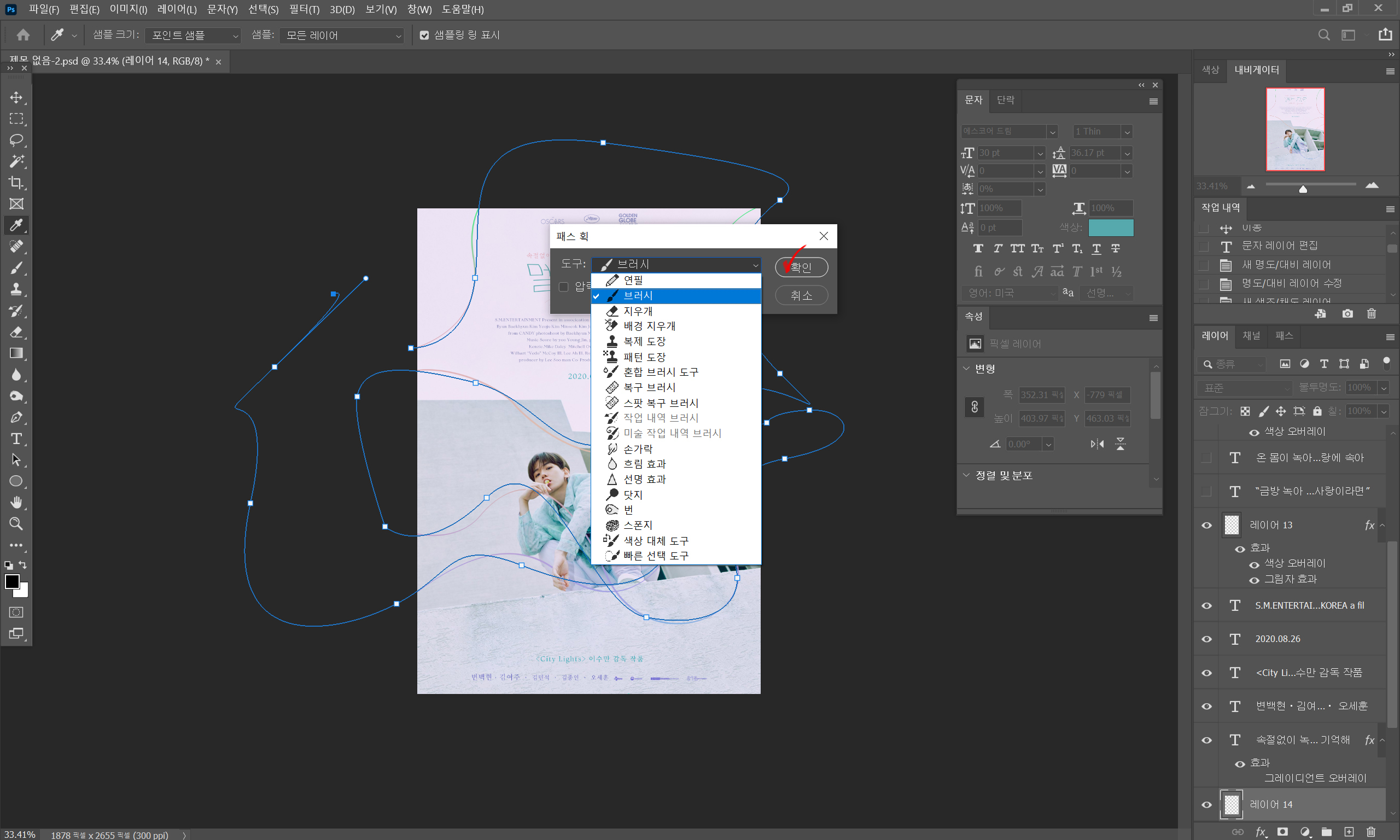This screenshot has width=1400, height=840.
Task: Switch to the 패스 tab
Action: point(1284,336)
